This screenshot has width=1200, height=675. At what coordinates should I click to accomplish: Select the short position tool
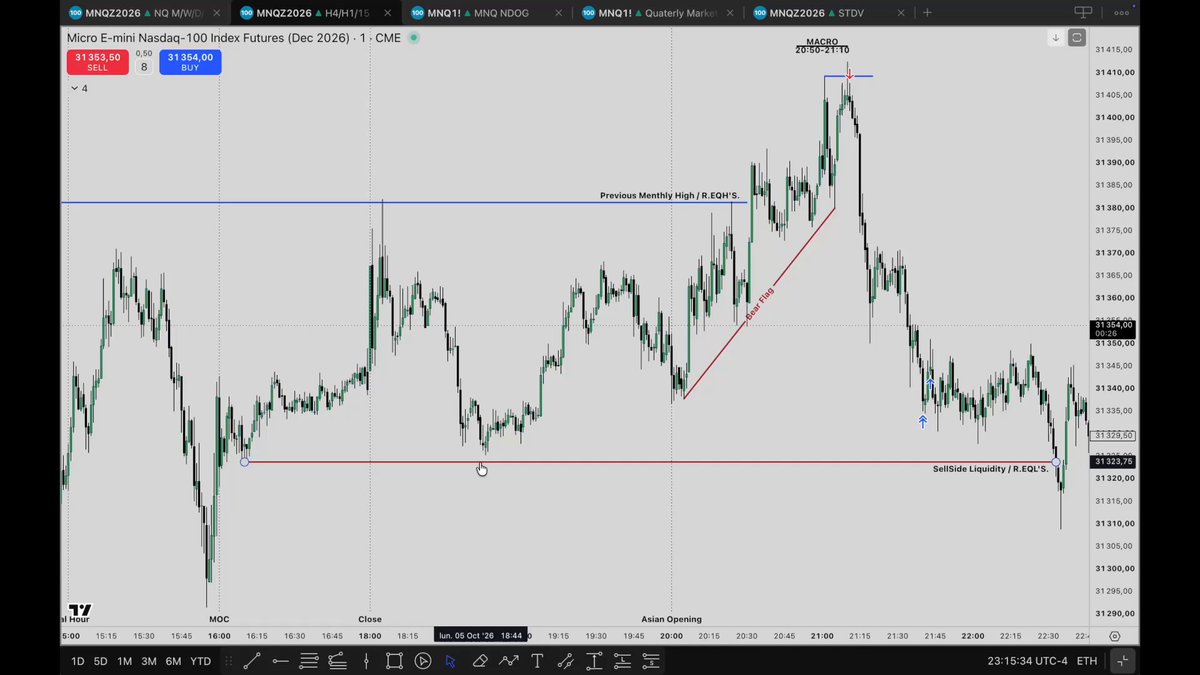[651, 661]
